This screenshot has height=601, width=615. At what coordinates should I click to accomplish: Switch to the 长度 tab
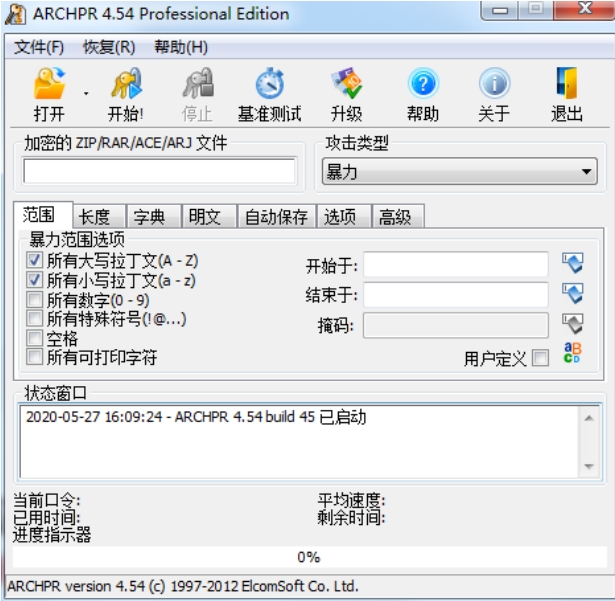coord(99,216)
